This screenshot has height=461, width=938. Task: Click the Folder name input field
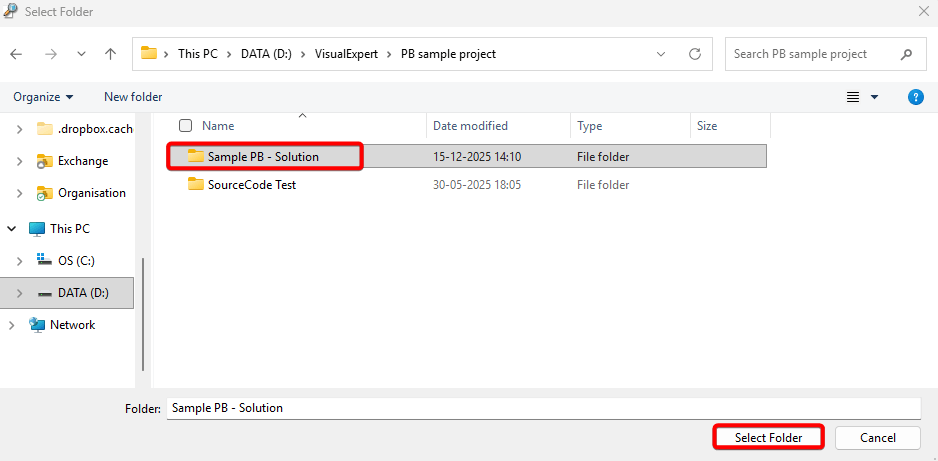(x=543, y=408)
